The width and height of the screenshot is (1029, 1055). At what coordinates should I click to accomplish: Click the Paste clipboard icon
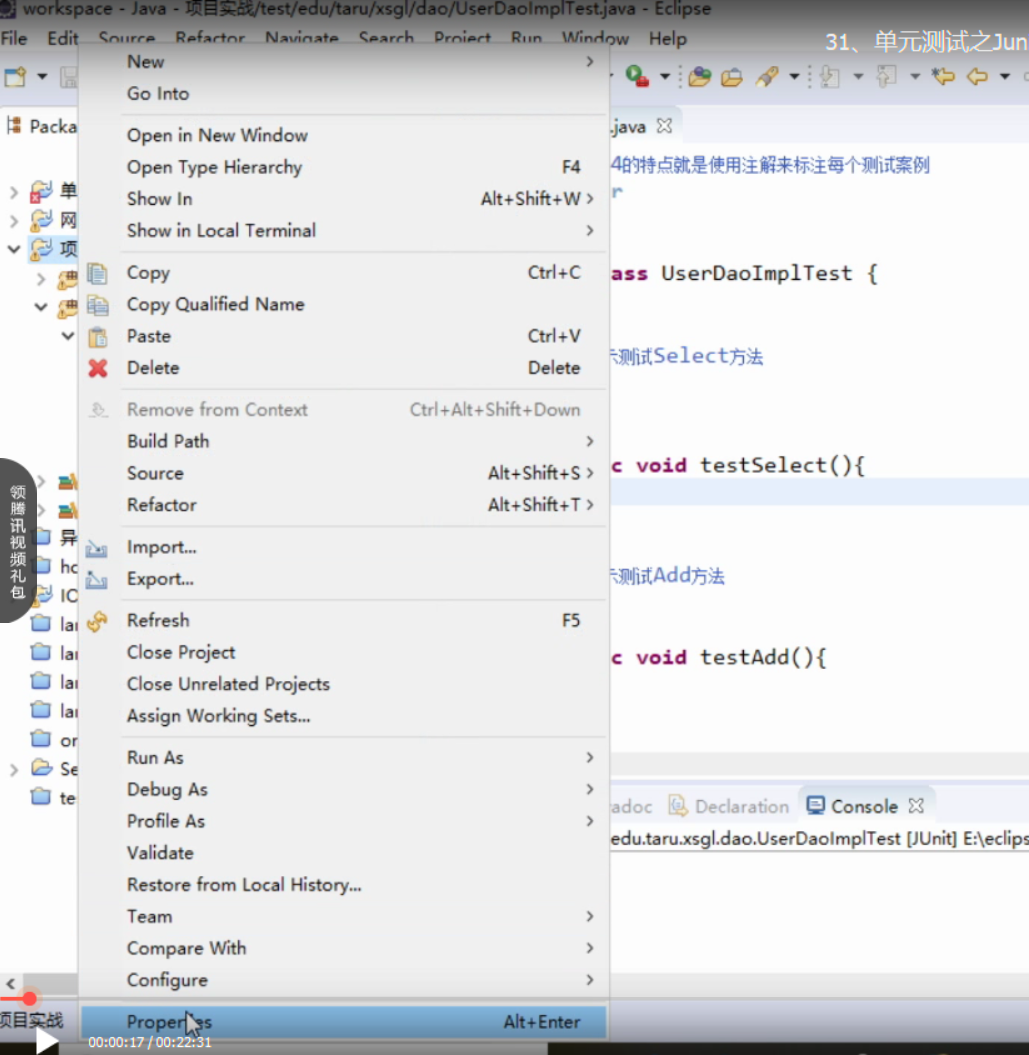pyautogui.click(x=98, y=336)
